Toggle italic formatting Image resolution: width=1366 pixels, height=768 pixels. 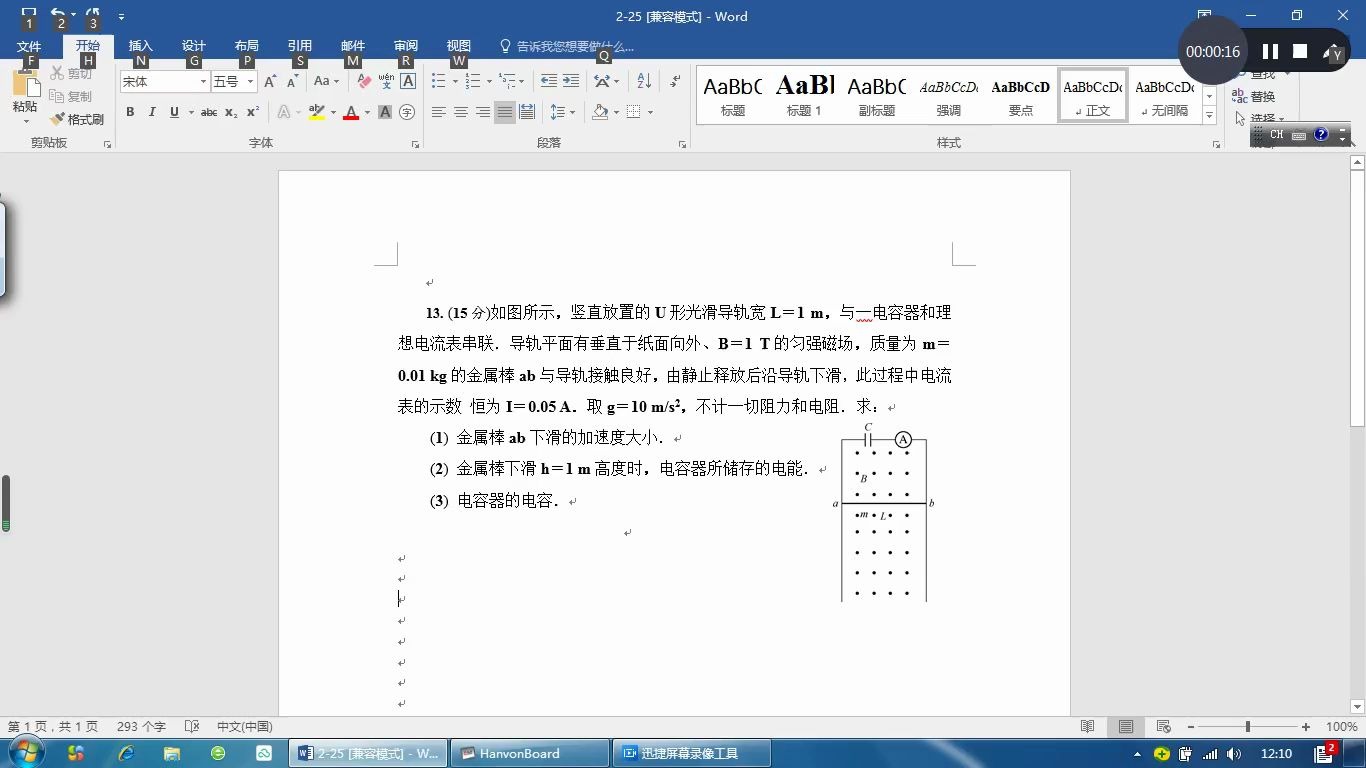[x=150, y=113]
